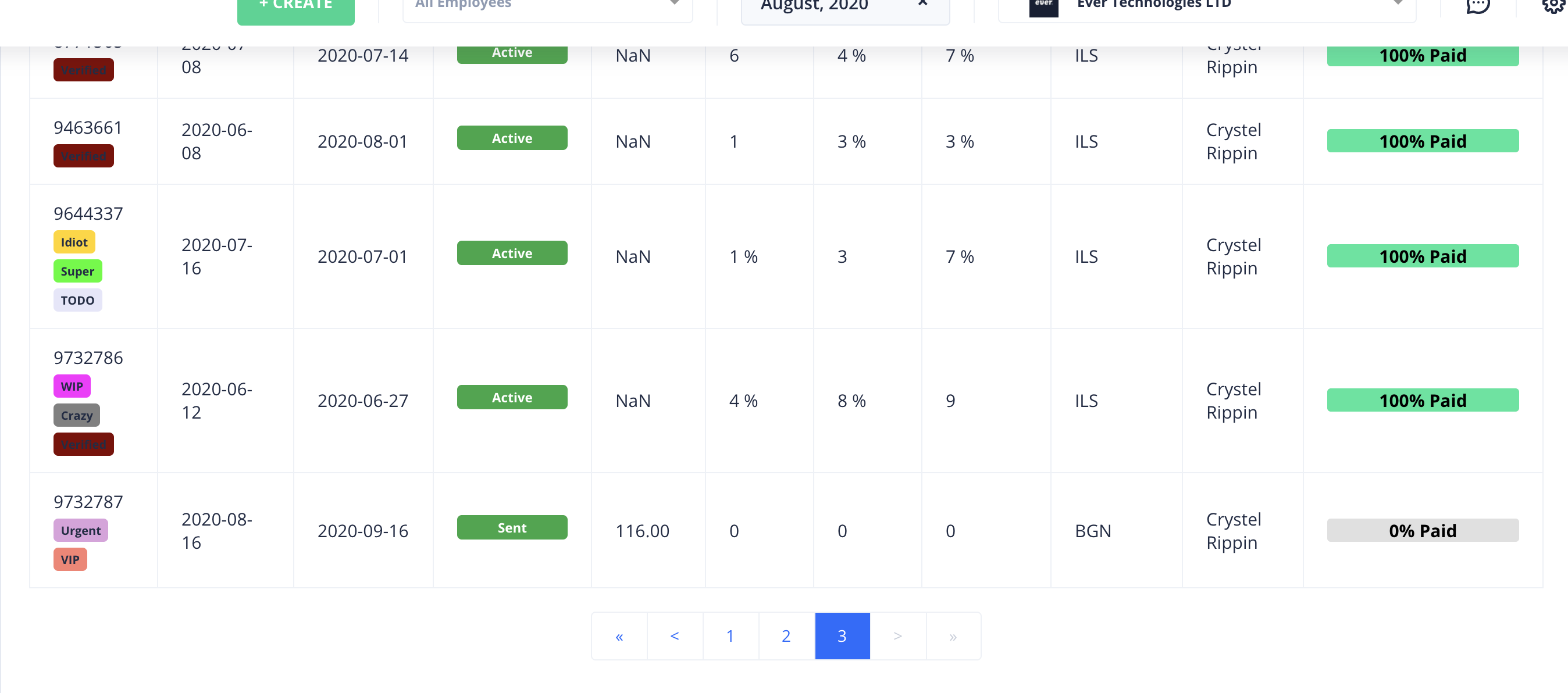Click the Active status badge on invoice 9644337

coord(512,252)
